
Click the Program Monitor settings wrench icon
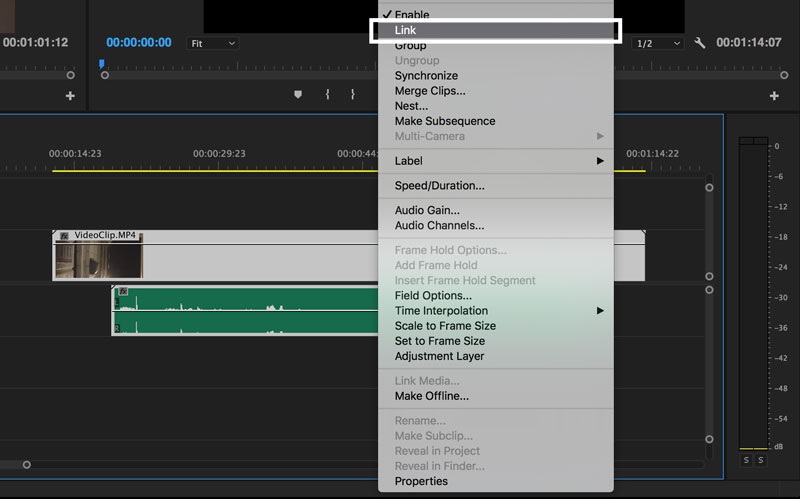click(x=700, y=43)
